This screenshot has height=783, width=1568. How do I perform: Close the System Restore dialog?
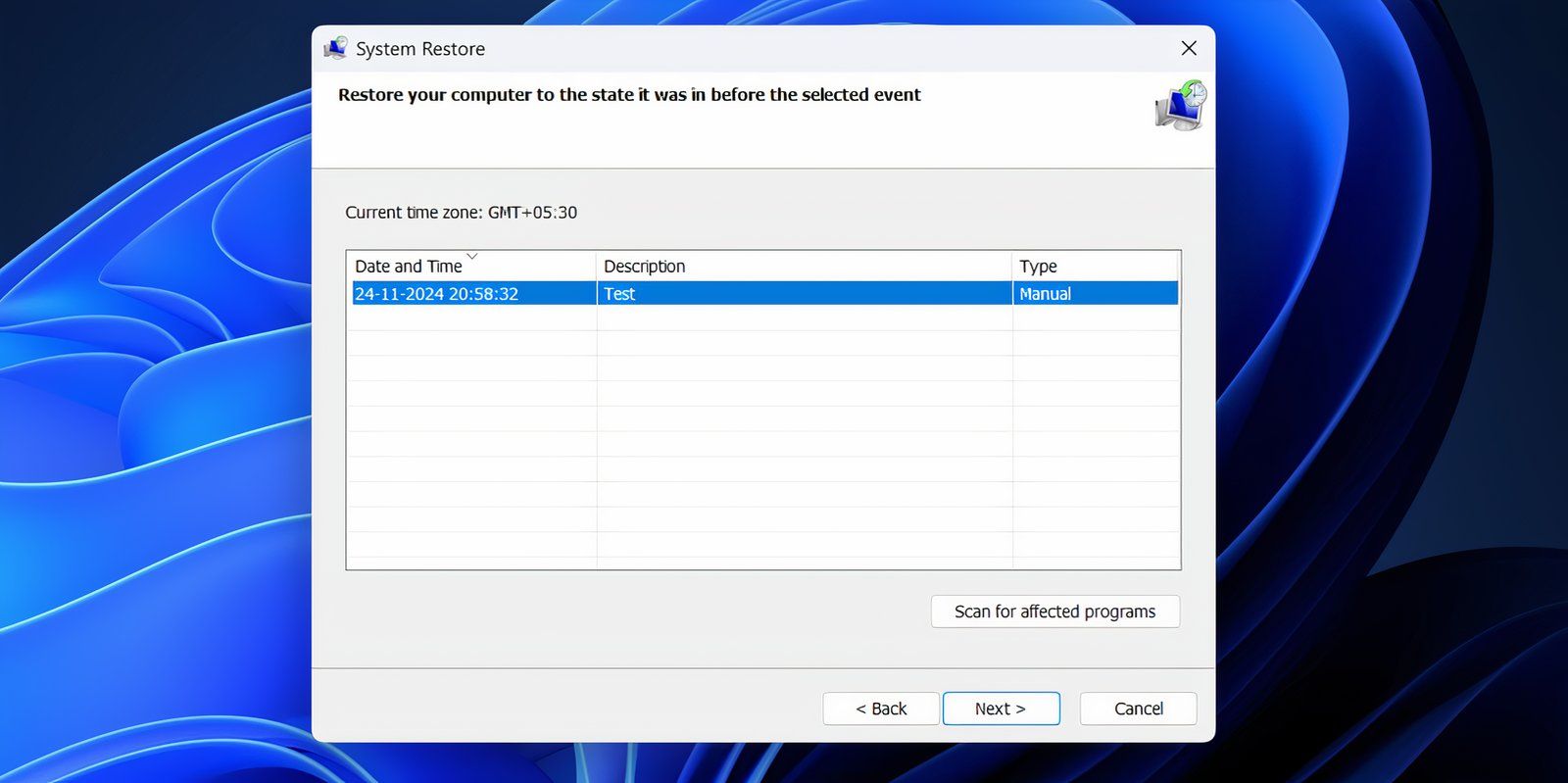pyautogui.click(x=1189, y=48)
